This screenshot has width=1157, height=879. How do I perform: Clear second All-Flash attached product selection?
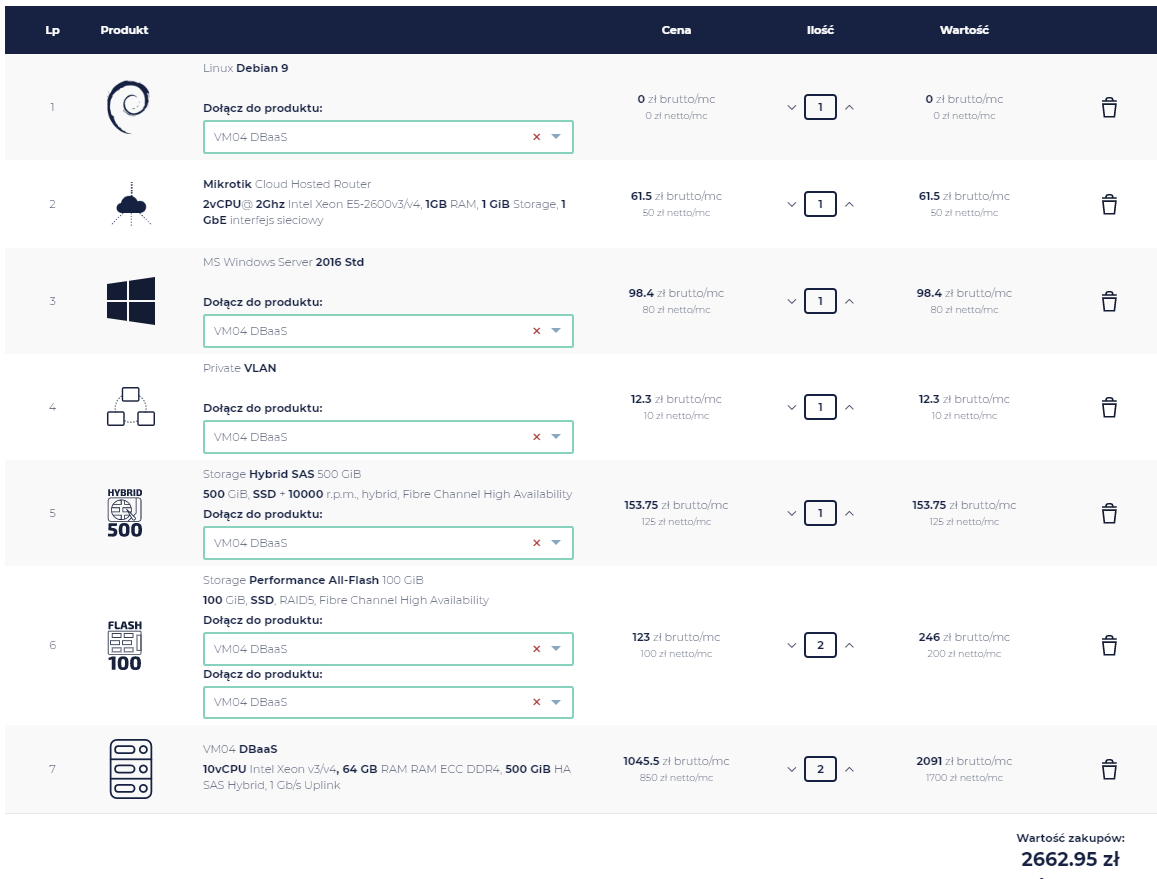[x=536, y=702]
